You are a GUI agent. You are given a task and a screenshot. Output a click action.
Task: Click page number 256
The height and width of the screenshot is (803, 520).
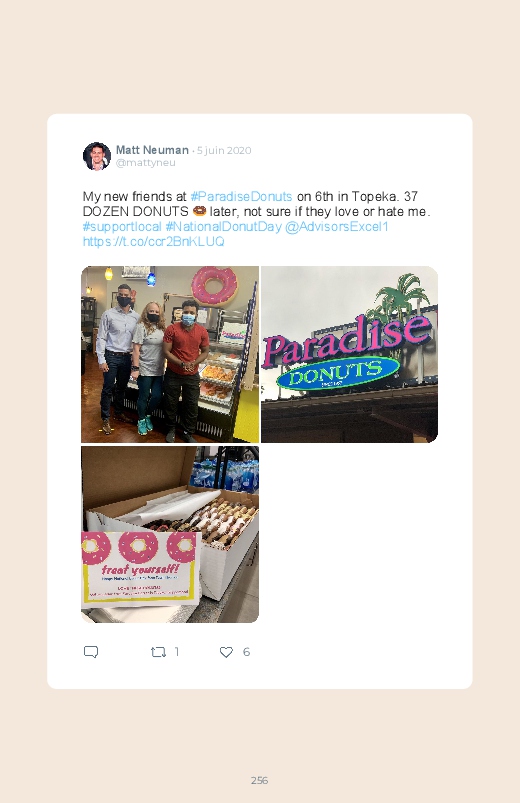259,780
